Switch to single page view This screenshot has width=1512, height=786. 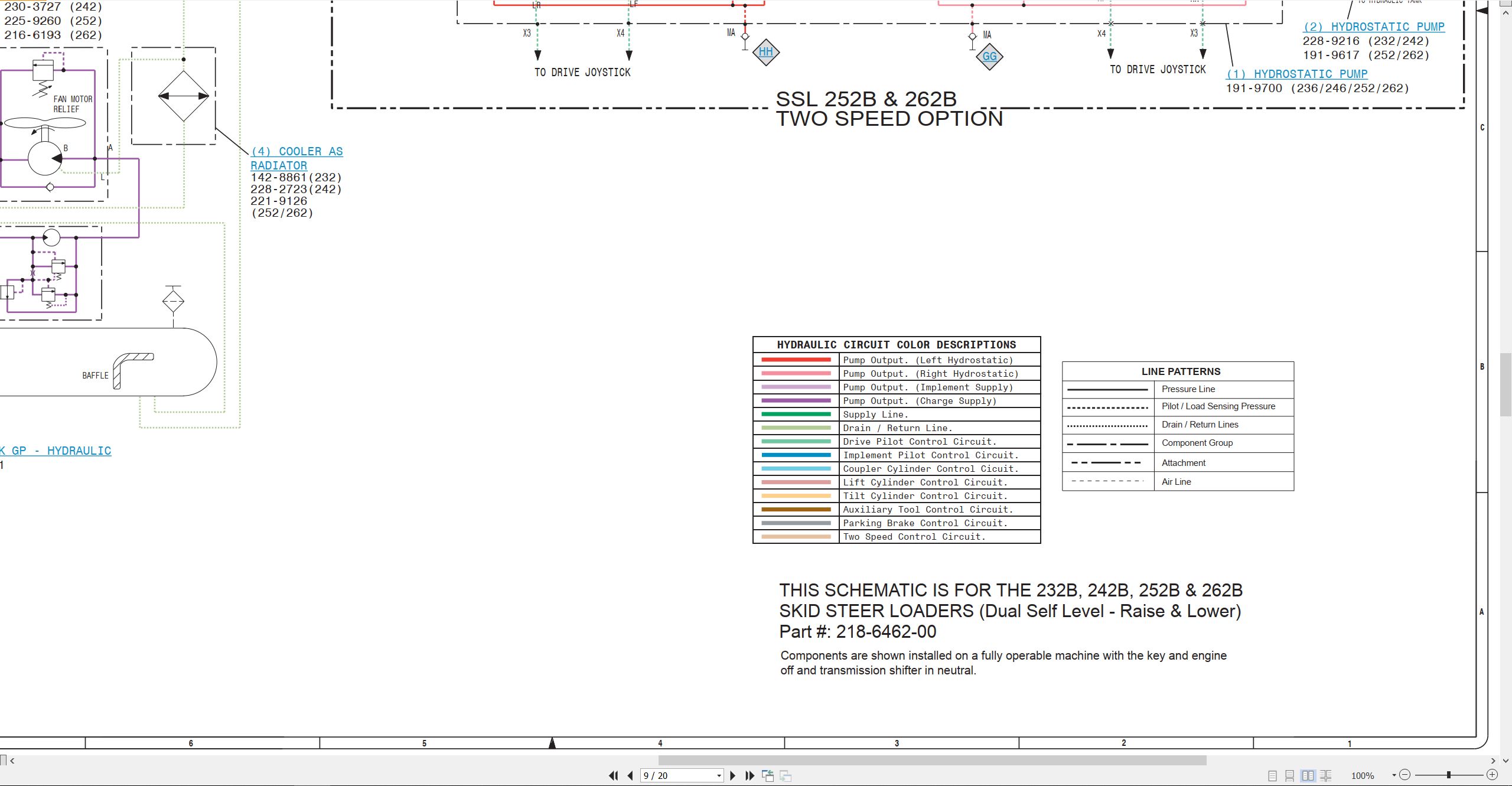[1272, 775]
